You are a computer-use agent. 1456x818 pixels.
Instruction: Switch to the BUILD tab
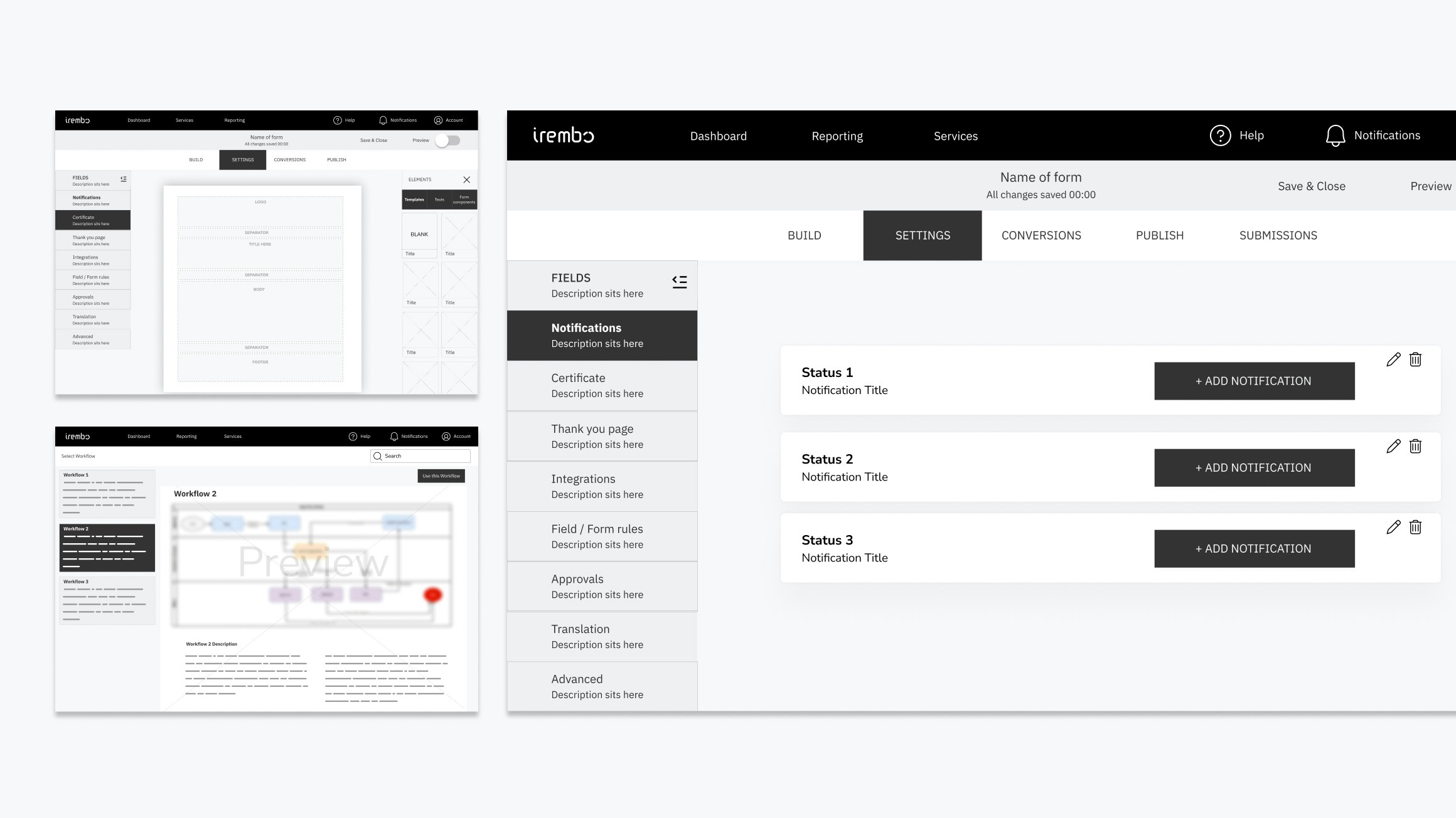coord(805,235)
